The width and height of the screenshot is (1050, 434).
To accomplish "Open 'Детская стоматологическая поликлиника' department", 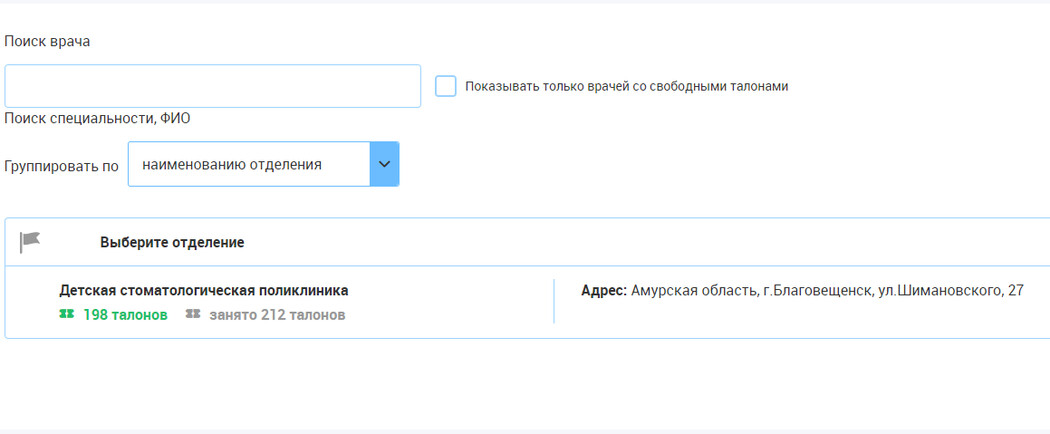I will (x=204, y=291).
